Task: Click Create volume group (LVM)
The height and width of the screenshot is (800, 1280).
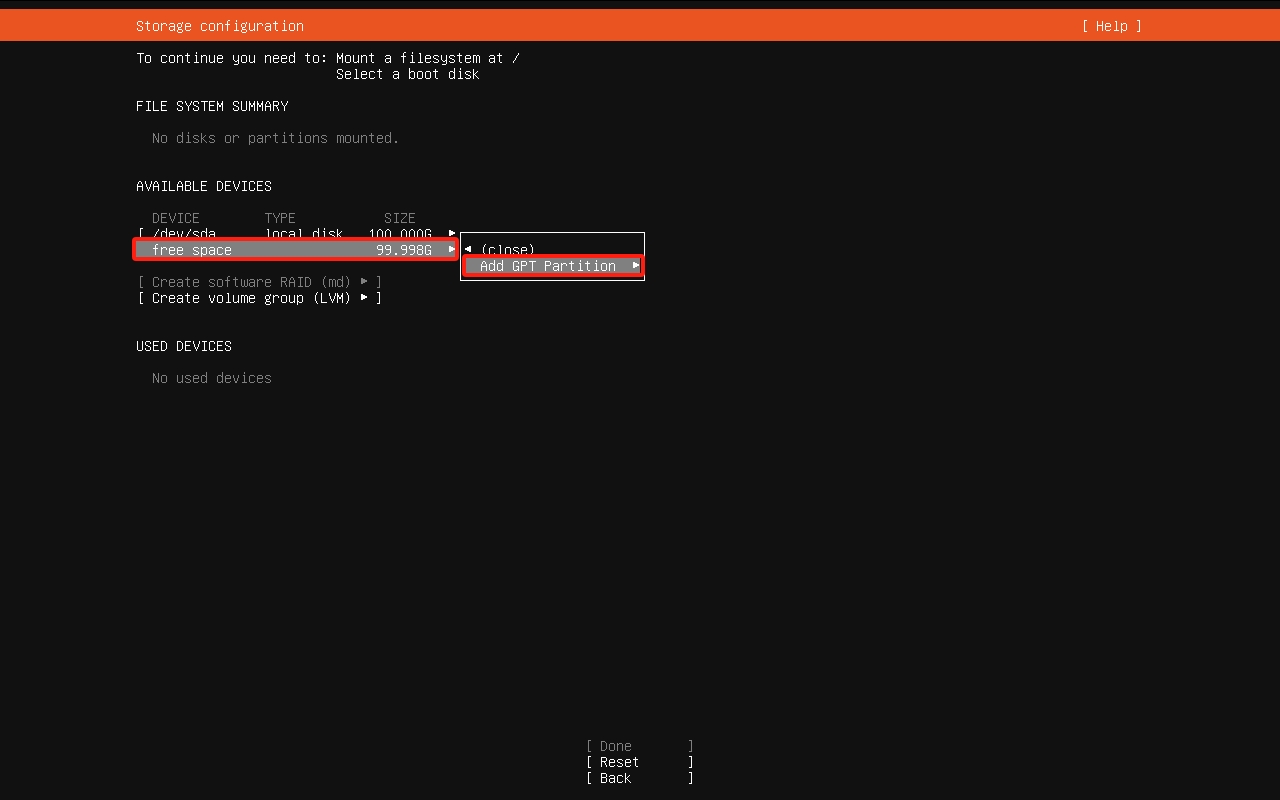Action: [x=260, y=298]
